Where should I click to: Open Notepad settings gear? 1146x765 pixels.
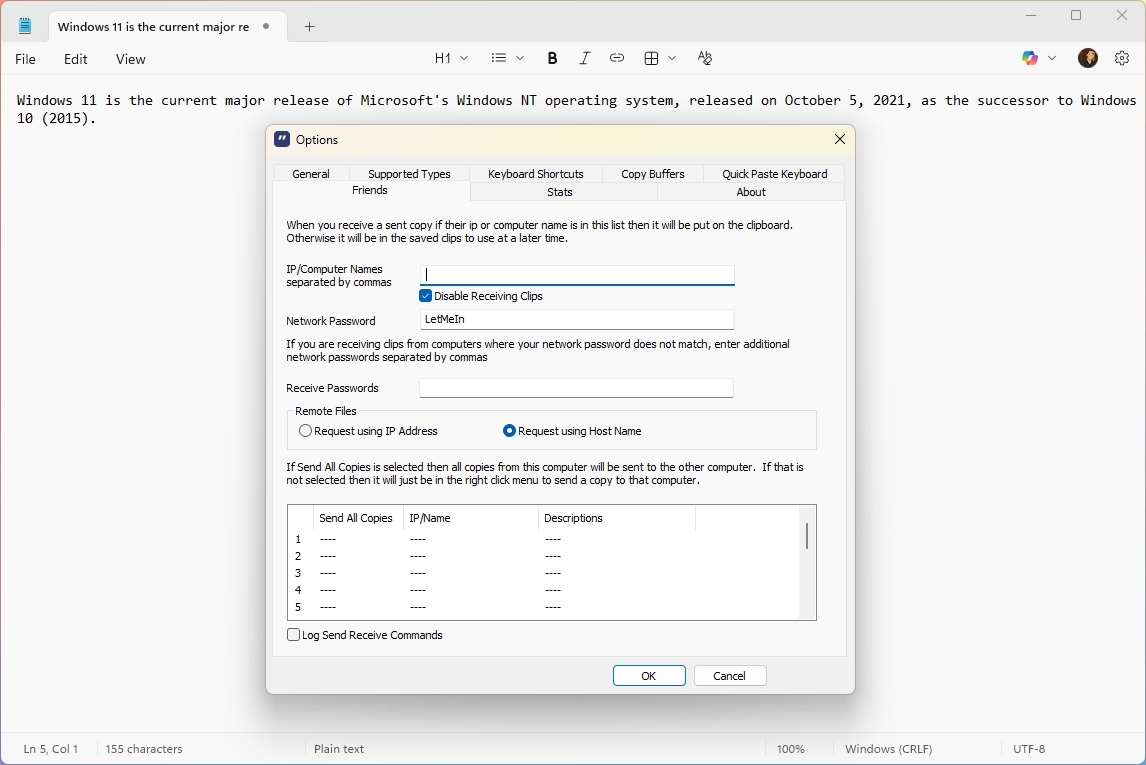pyautogui.click(x=1122, y=58)
